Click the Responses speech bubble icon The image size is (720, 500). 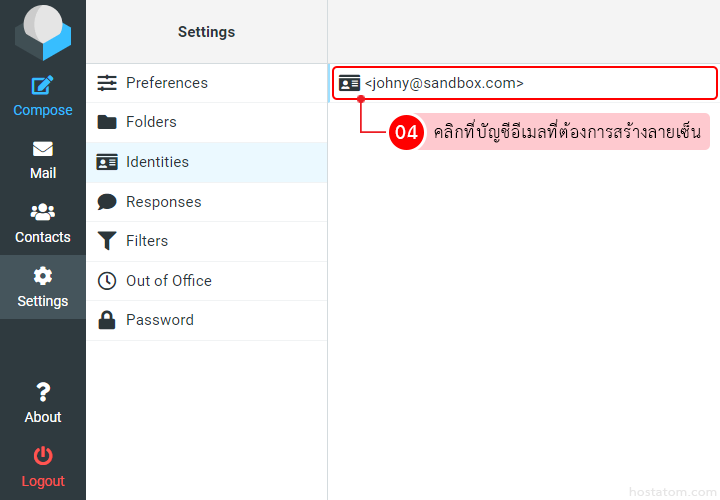point(107,202)
